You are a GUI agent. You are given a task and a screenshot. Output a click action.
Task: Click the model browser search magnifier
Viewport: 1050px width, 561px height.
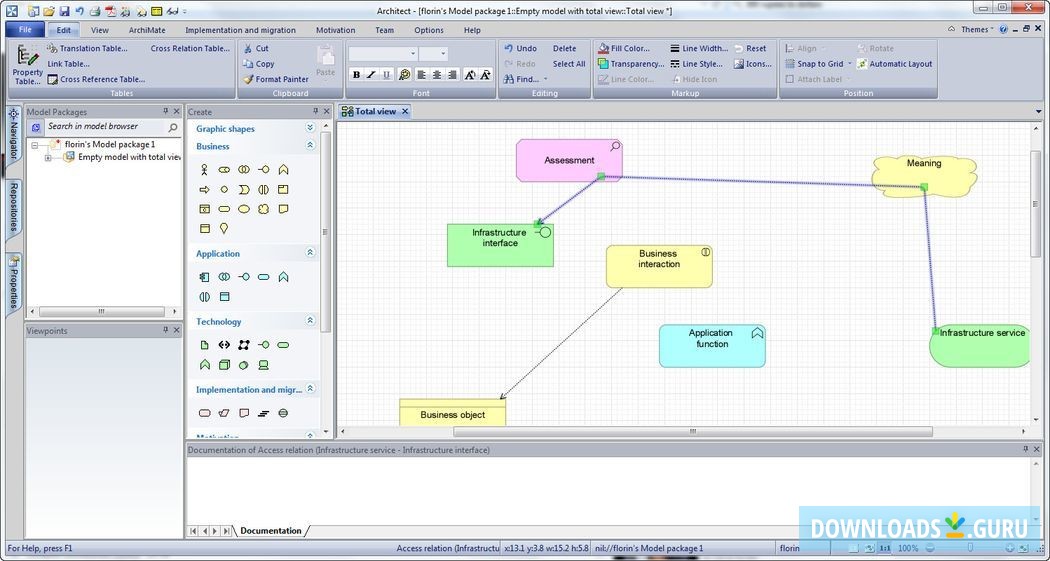tap(173, 127)
